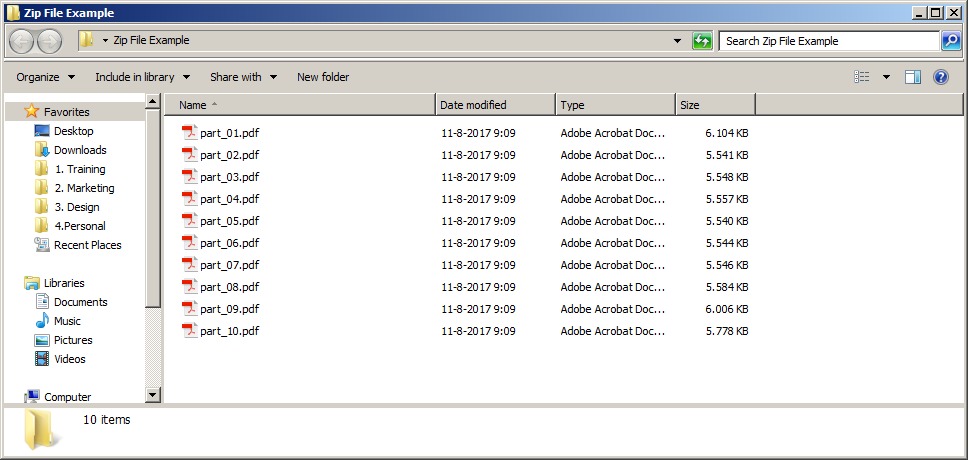The image size is (968, 460).
Task: Click the PDF icon of part_08.pdf
Action: [x=190, y=286]
